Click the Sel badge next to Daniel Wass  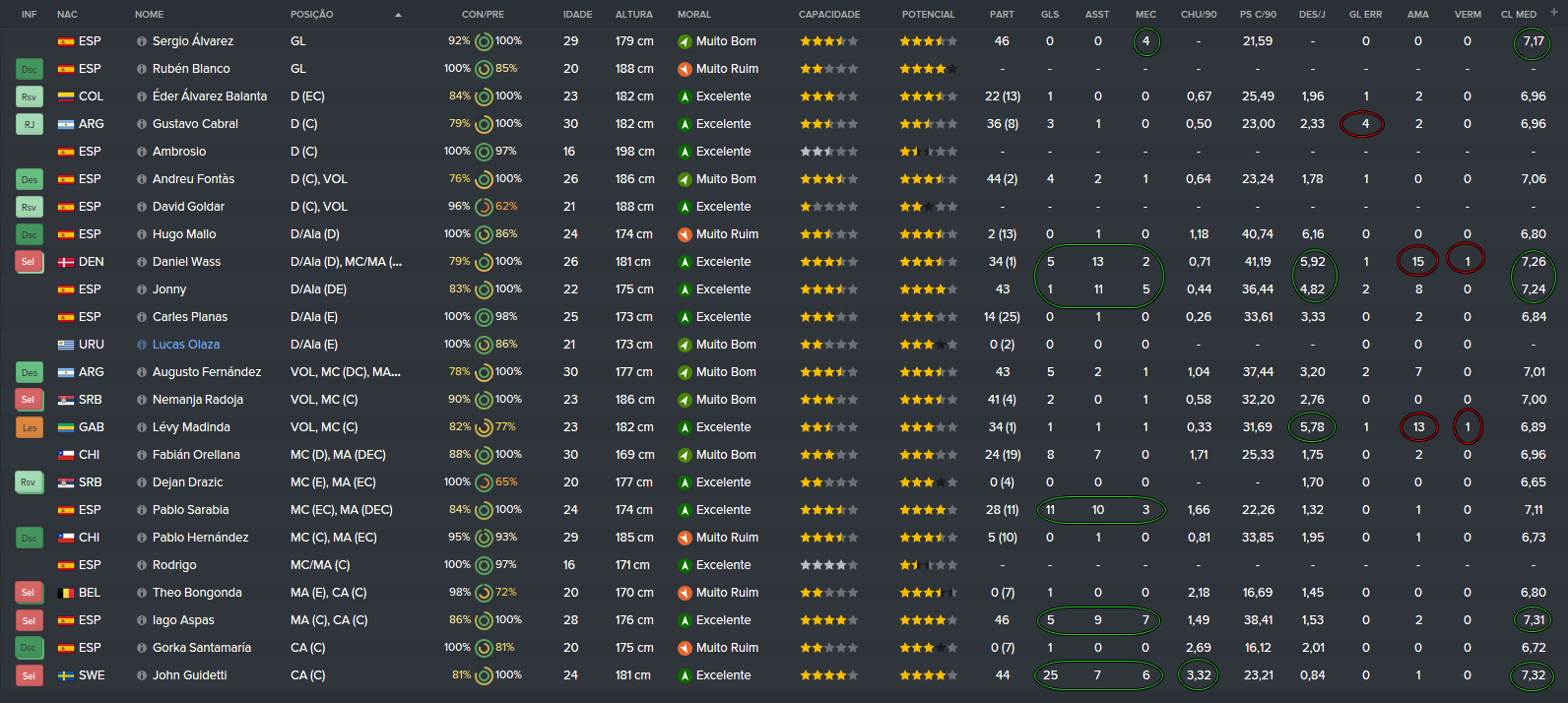(x=29, y=262)
